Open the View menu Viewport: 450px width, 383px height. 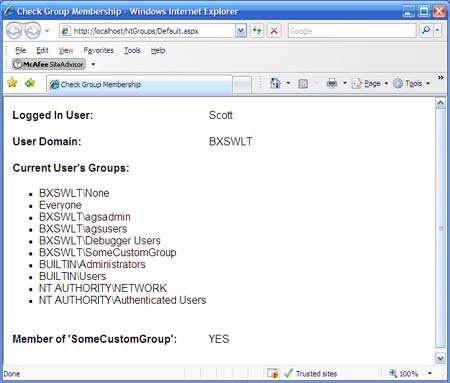66,50
